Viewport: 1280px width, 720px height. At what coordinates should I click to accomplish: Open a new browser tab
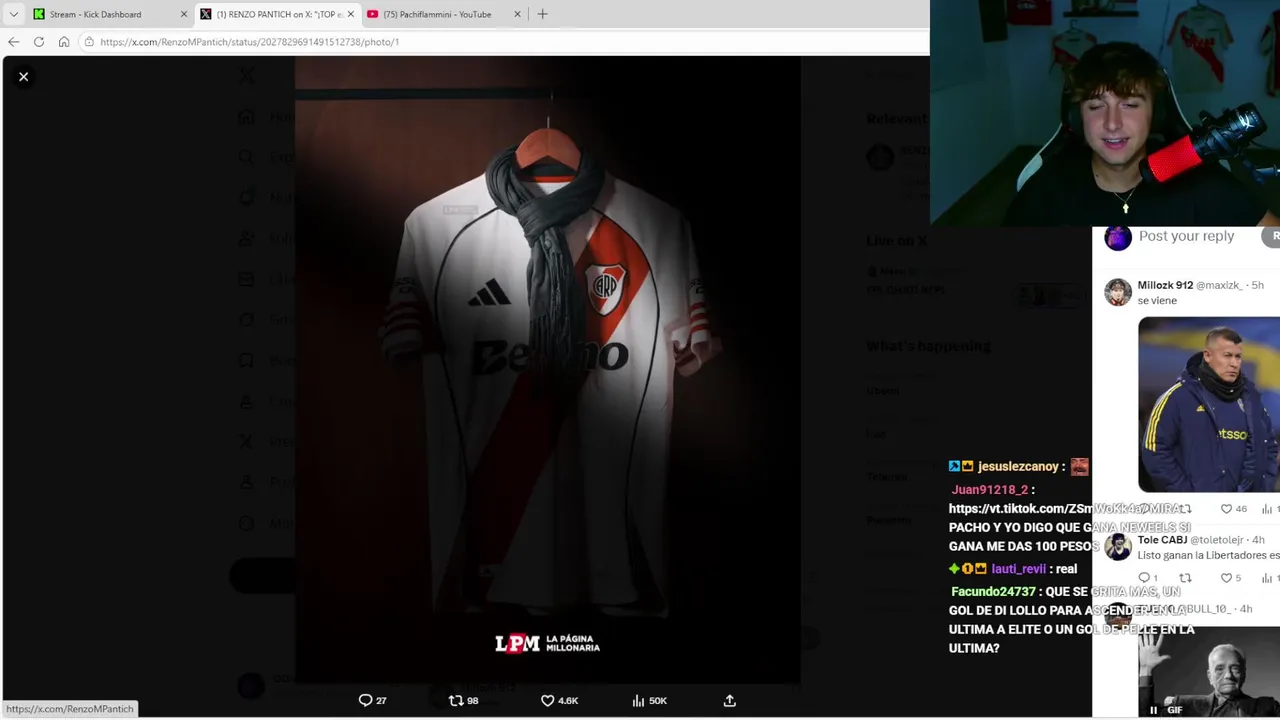click(x=542, y=14)
